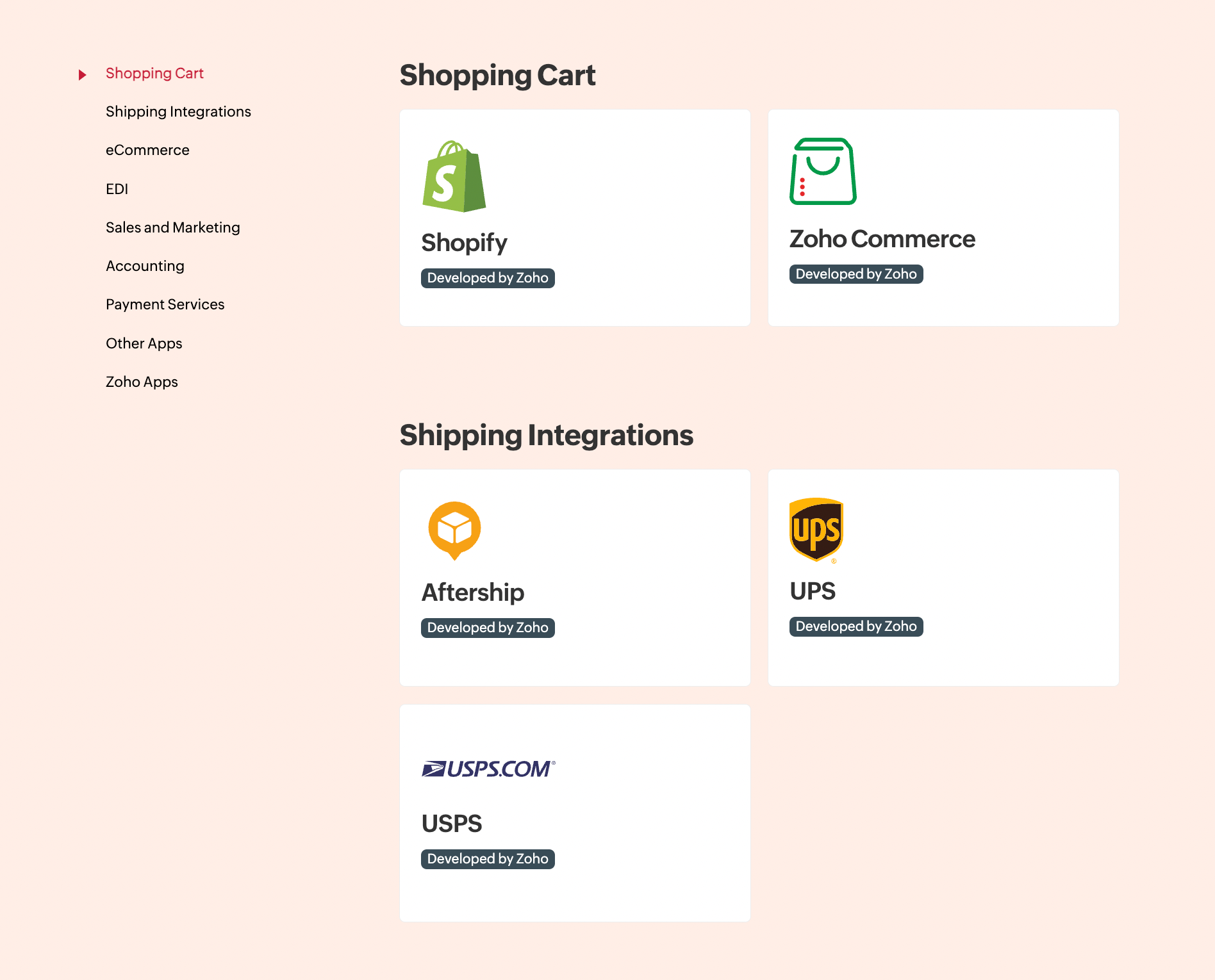1215x980 pixels.
Task: Click the red arrow beside Shopping Cart
Action: pyautogui.click(x=82, y=75)
